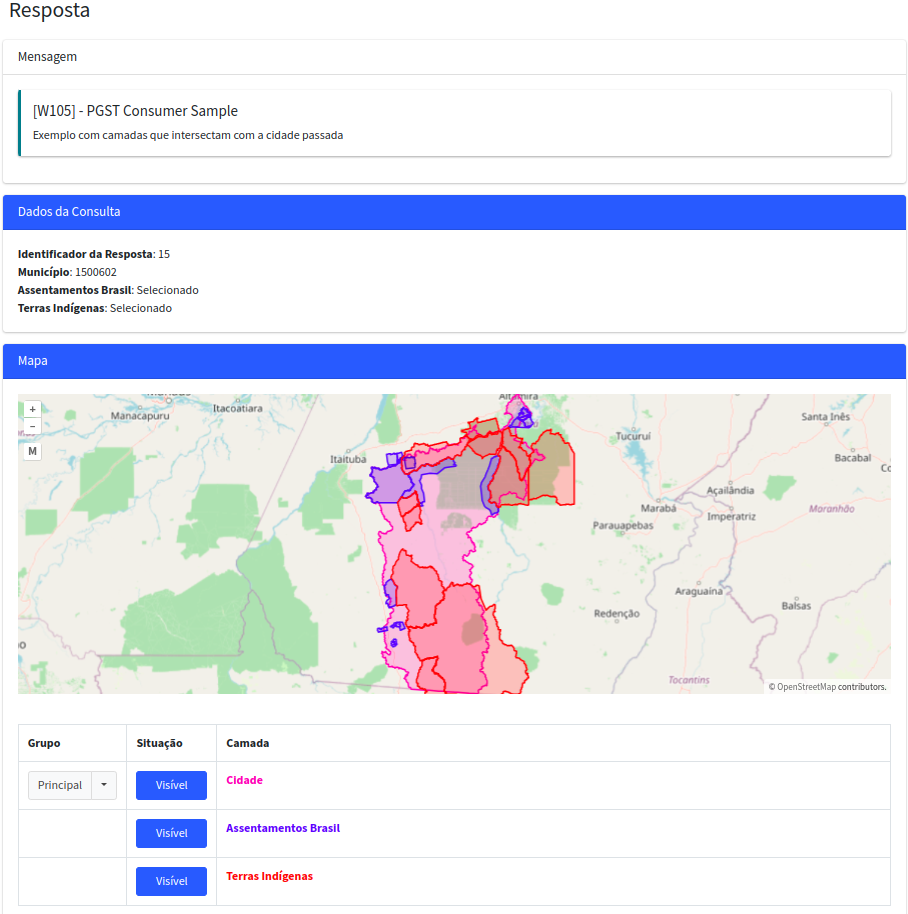Hide the Terras Indígenas layer

point(170,881)
